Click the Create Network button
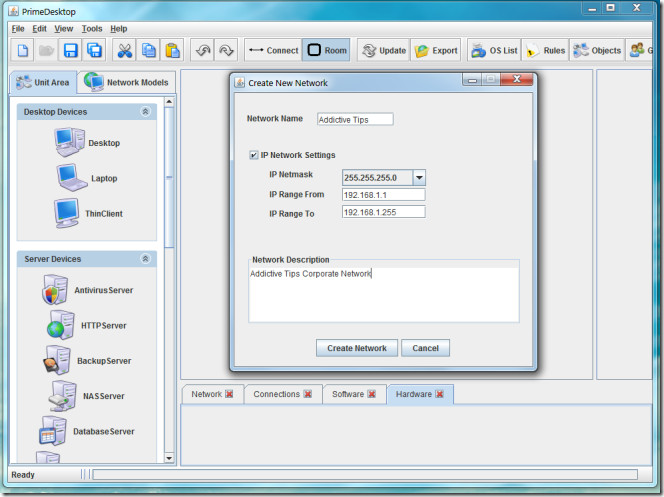The height and width of the screenshot is (497, 664). (x=357, y=348)
